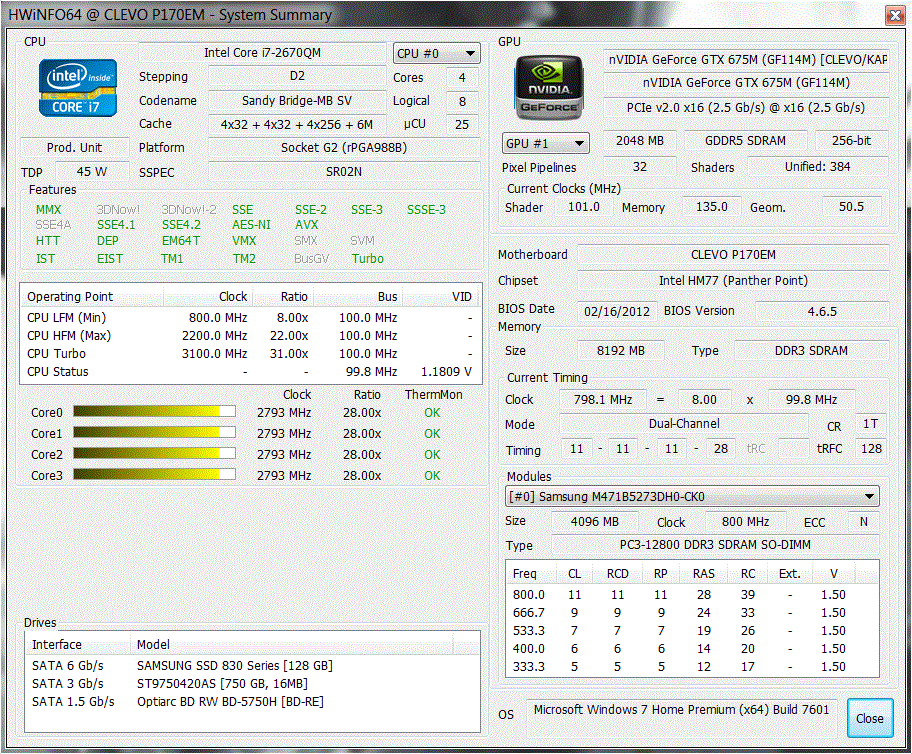
Task: Select the BIOS date 02/16/2012 field
Action: [x=617, y=311]
